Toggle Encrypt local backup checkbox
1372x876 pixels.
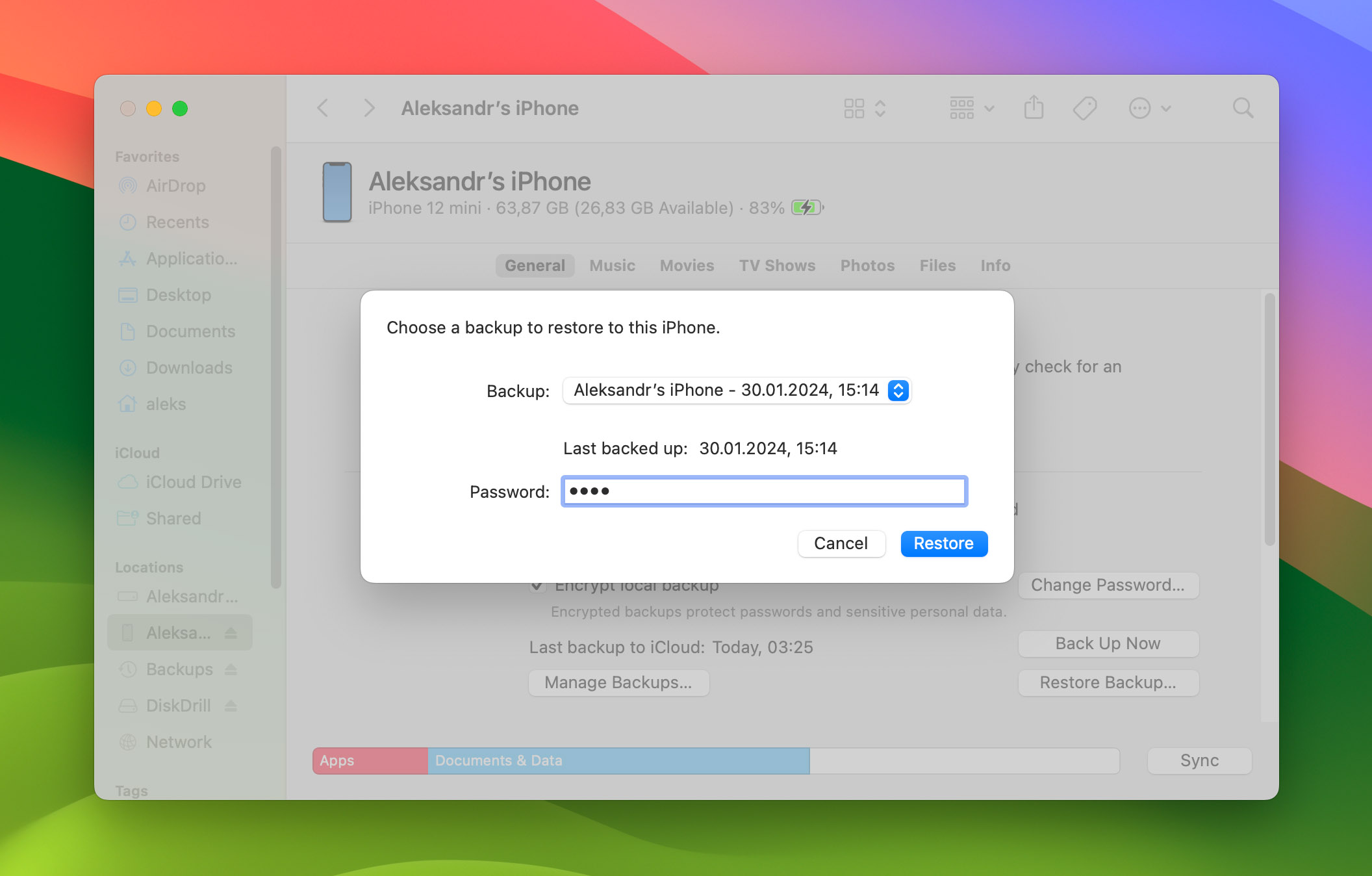537,587
